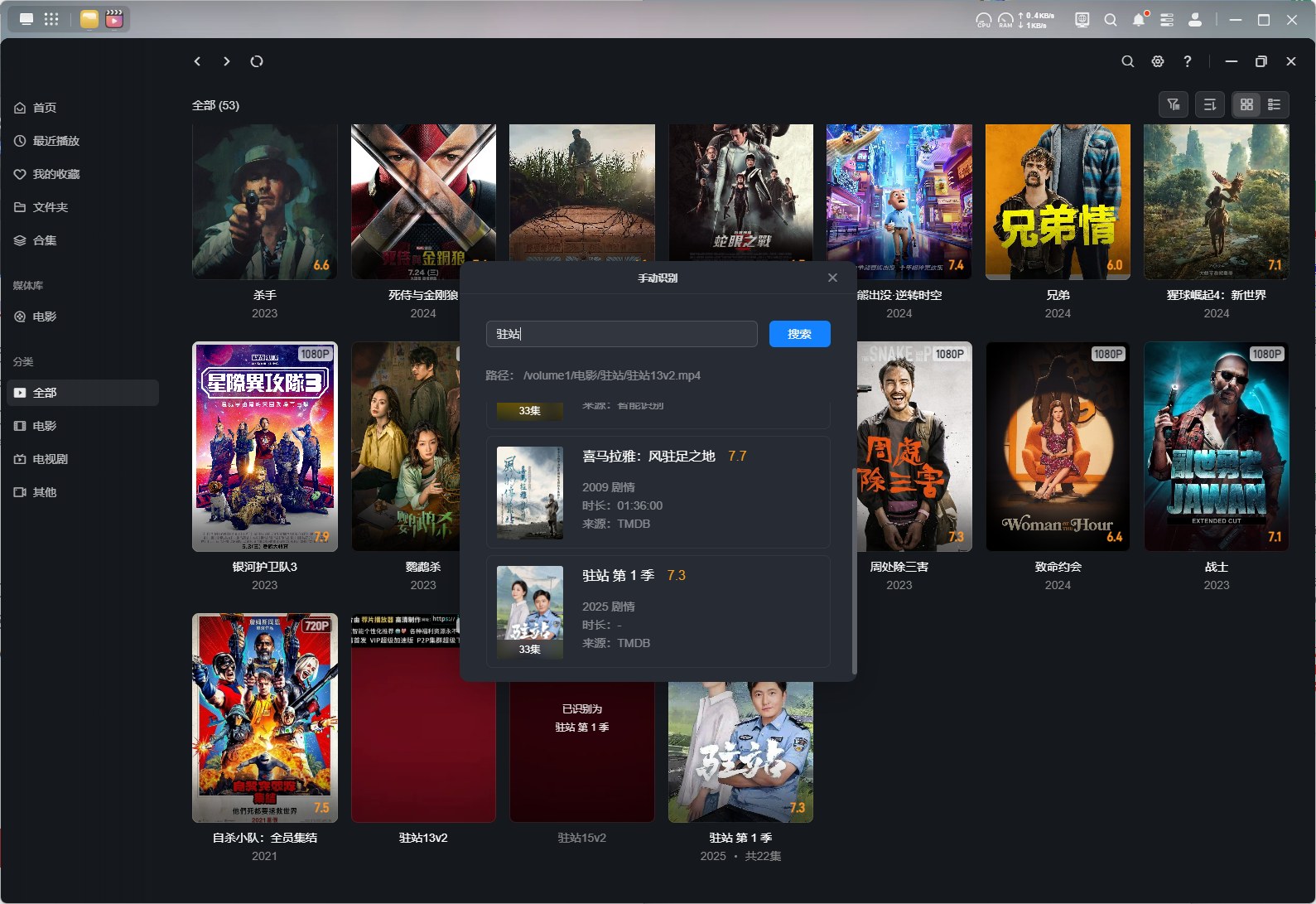Image resolution: width=1316 pixels, height=904 pixels.
Task: Open search in the media app header
Action: (x=1128, y=61)
